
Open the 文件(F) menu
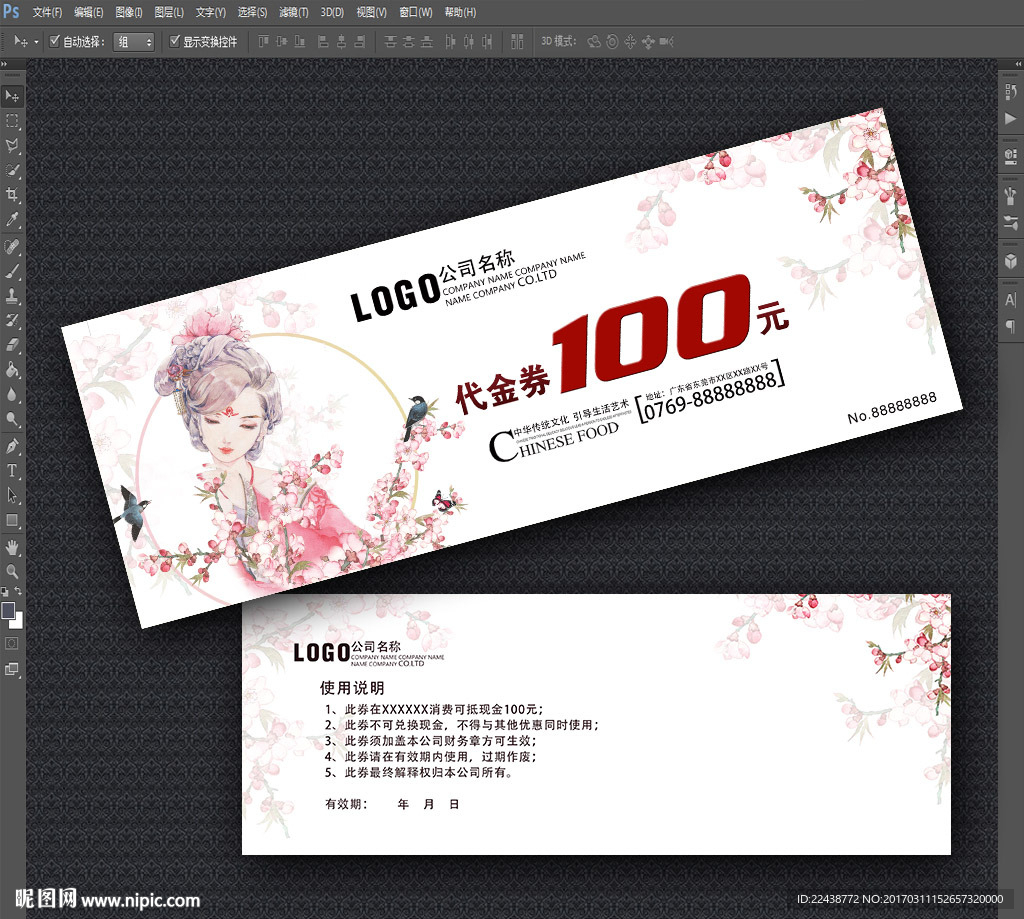coord(47,12)
